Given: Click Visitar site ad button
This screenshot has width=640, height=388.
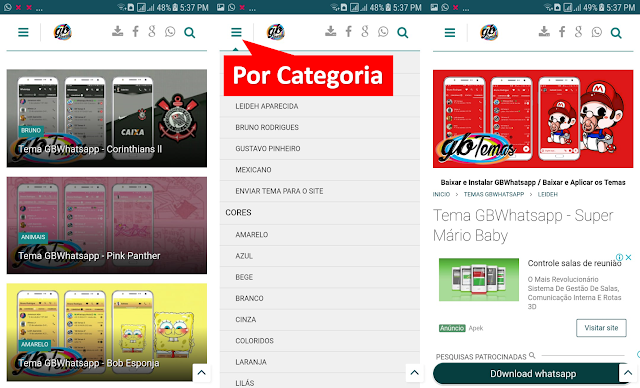Looking at the screenshot, I should pos(601,328).
